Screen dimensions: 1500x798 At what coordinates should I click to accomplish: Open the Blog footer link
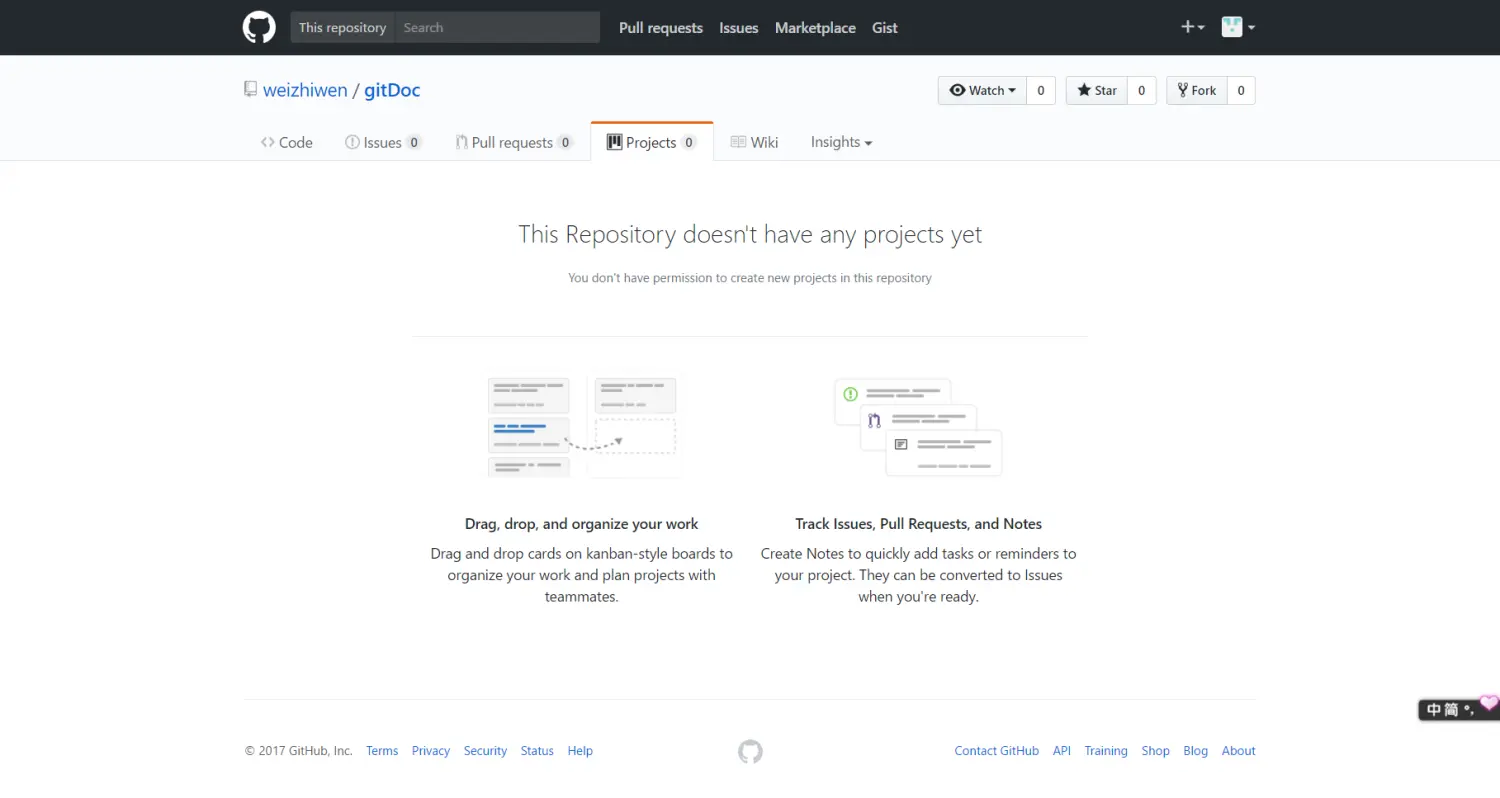1196,751
